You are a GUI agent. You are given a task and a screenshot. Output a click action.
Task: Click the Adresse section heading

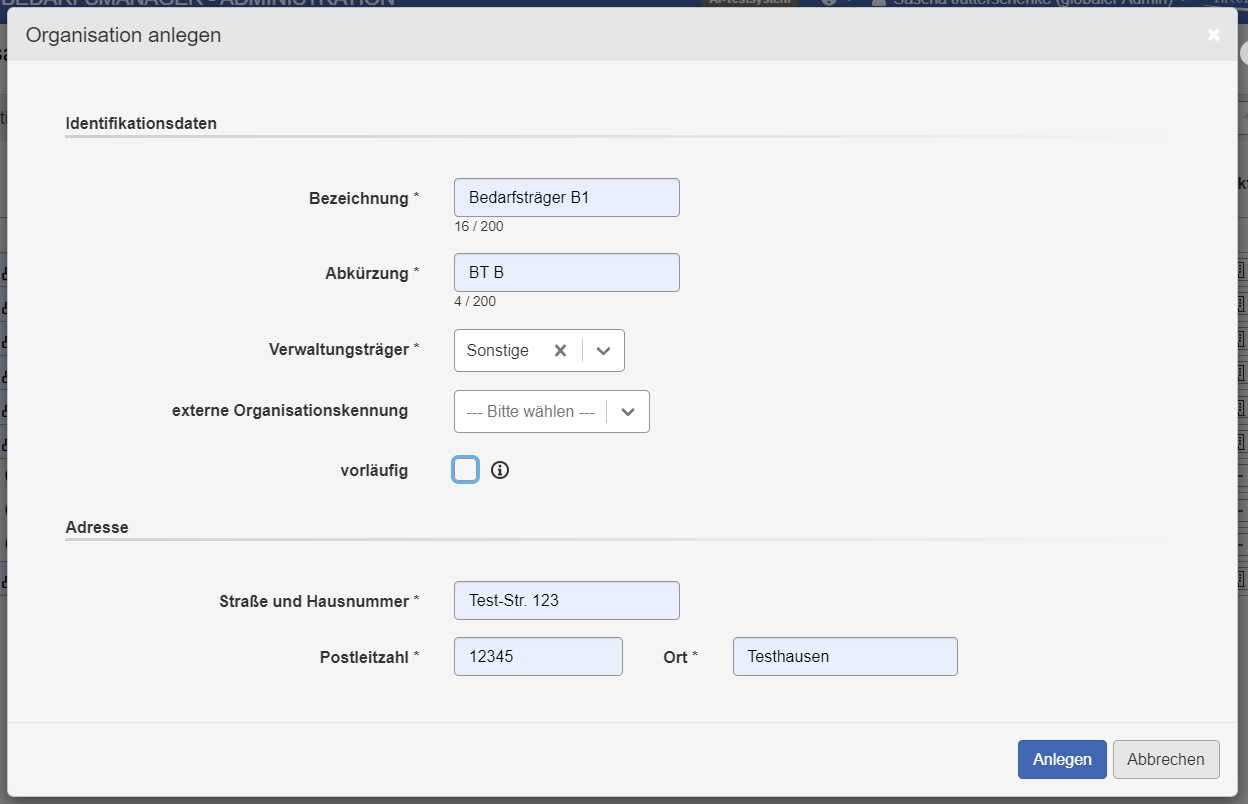(x=97, y=527)
